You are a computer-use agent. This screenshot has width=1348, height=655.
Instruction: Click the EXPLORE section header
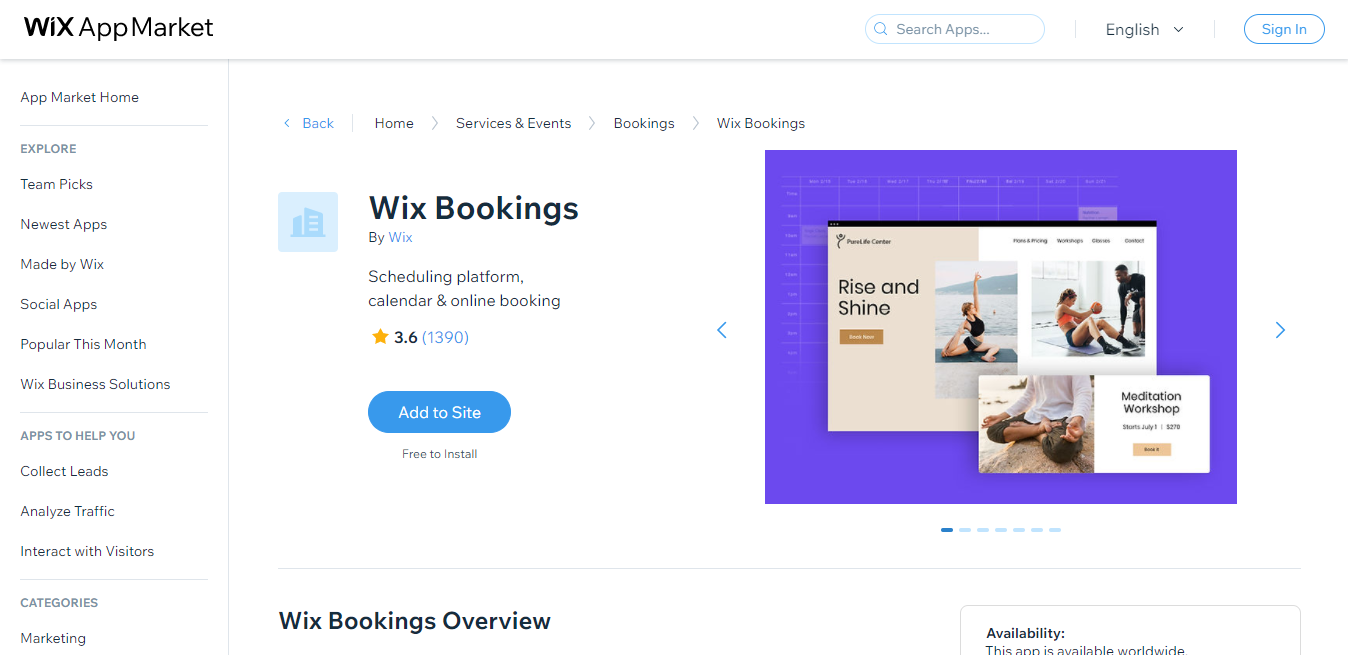tap(49, 149)
